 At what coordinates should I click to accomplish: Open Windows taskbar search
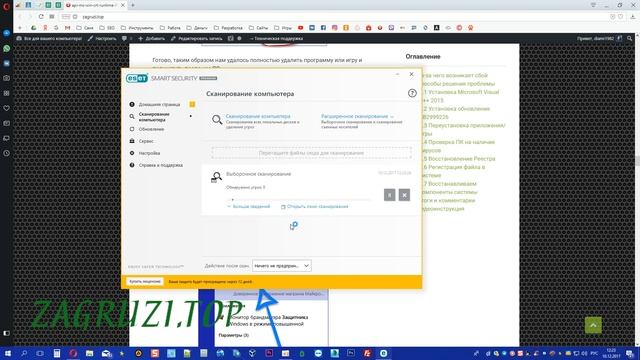point(24,353)
